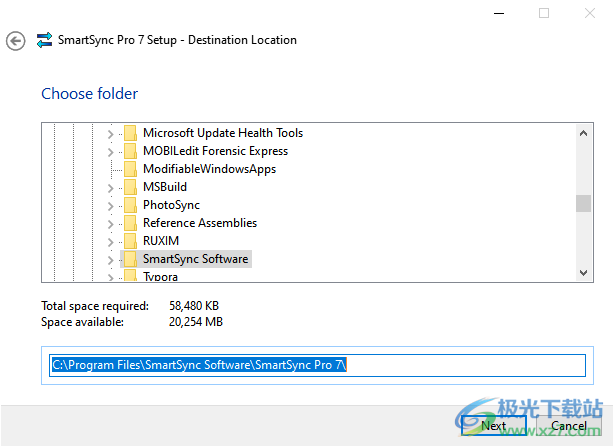The height and width of the screenshot is (447, 614).
Task: Expand the PhotoSync tree node
Action: (110, 206)
